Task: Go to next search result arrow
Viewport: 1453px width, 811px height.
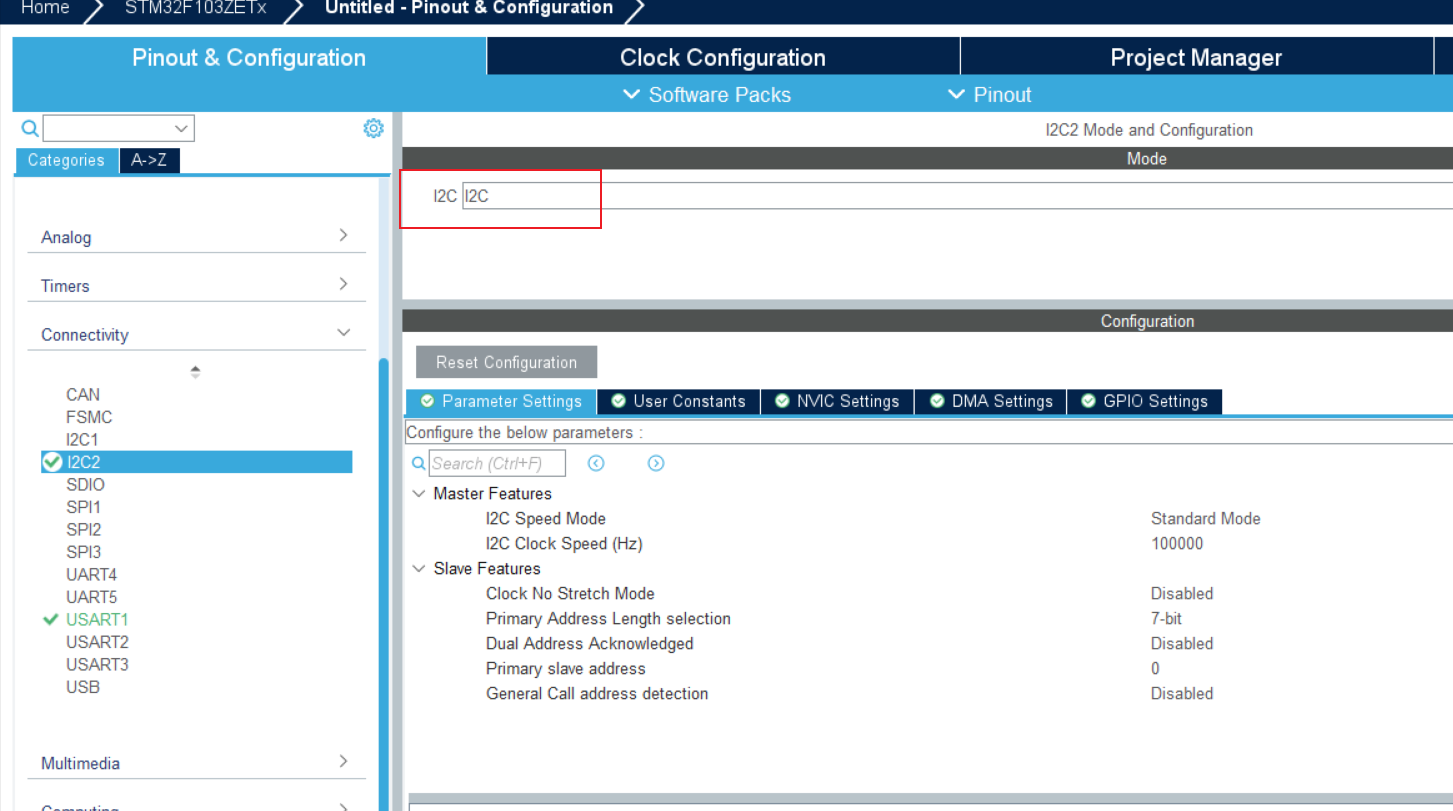Action: [x=656, y=463]
